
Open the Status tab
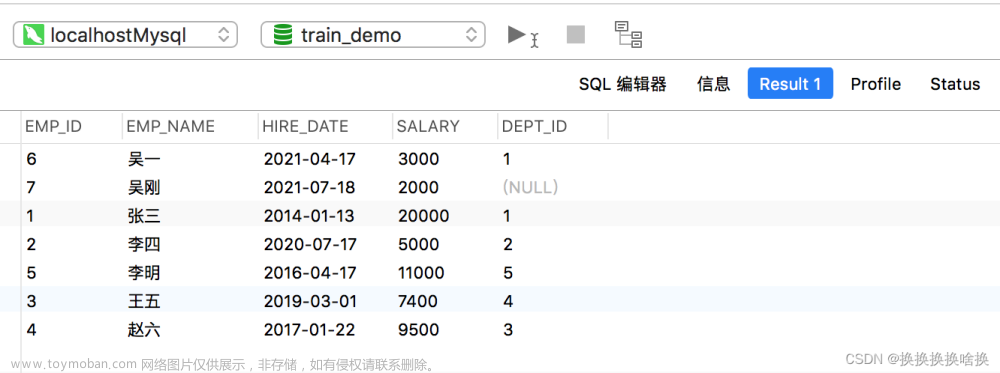pyautogui.click(x=955, y=84)
